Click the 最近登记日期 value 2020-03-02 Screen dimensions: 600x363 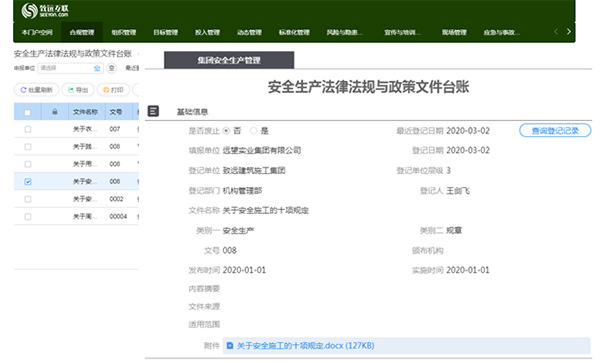[468, 131]
